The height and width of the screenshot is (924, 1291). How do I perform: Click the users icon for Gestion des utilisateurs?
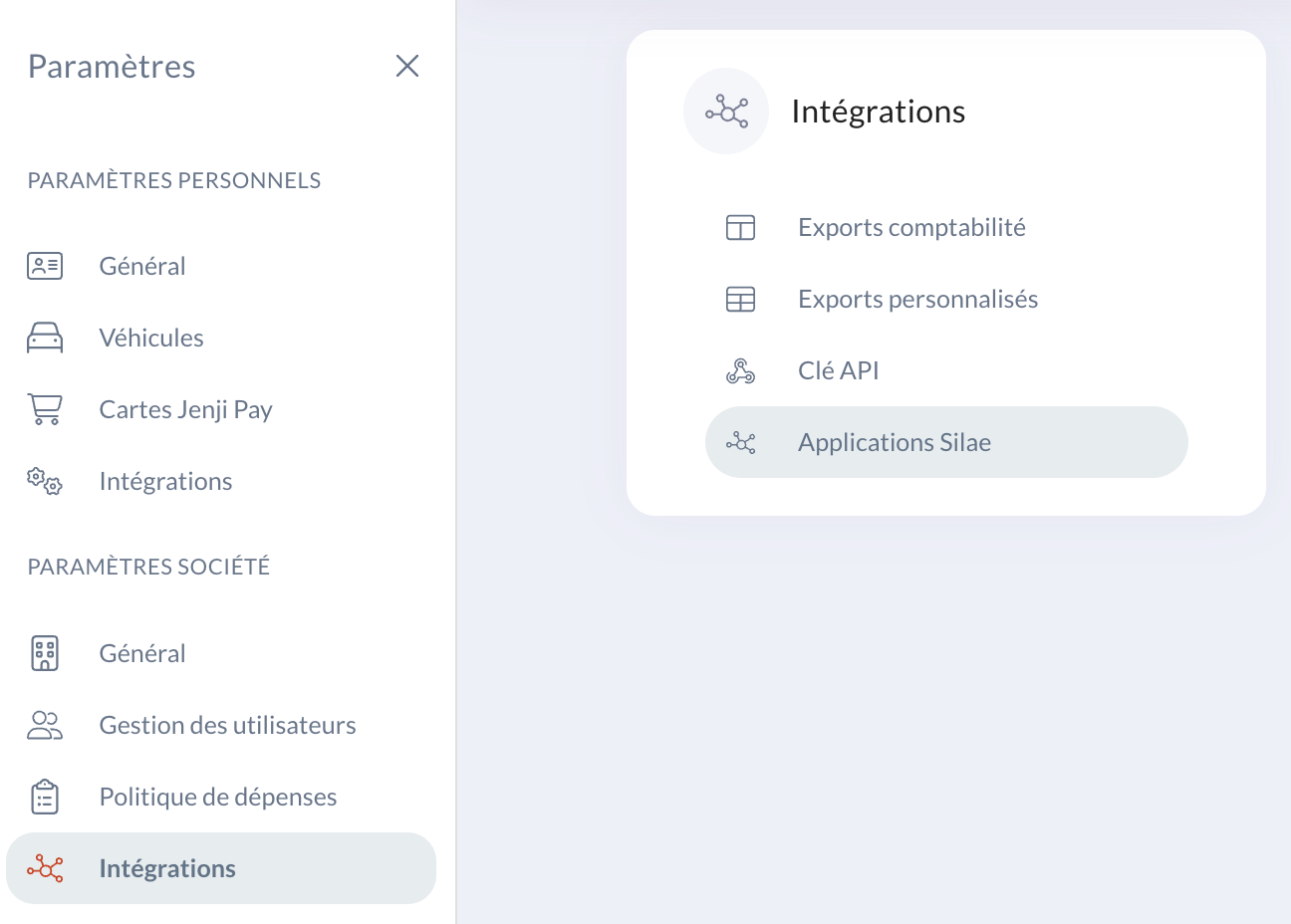pyautogui.click(x=45, y=725)
